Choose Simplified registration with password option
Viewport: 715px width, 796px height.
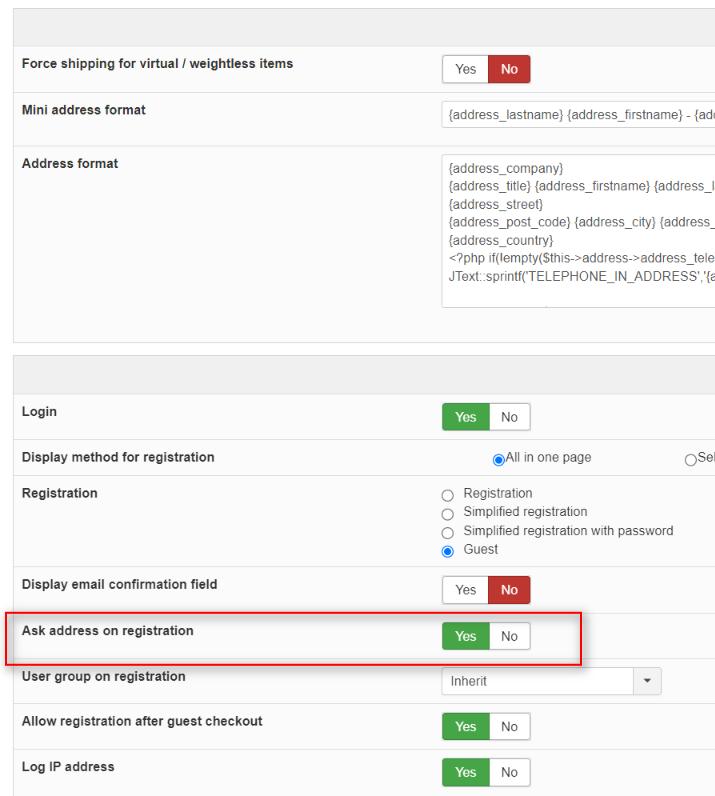pyautogui.click(x=448, y=532)
